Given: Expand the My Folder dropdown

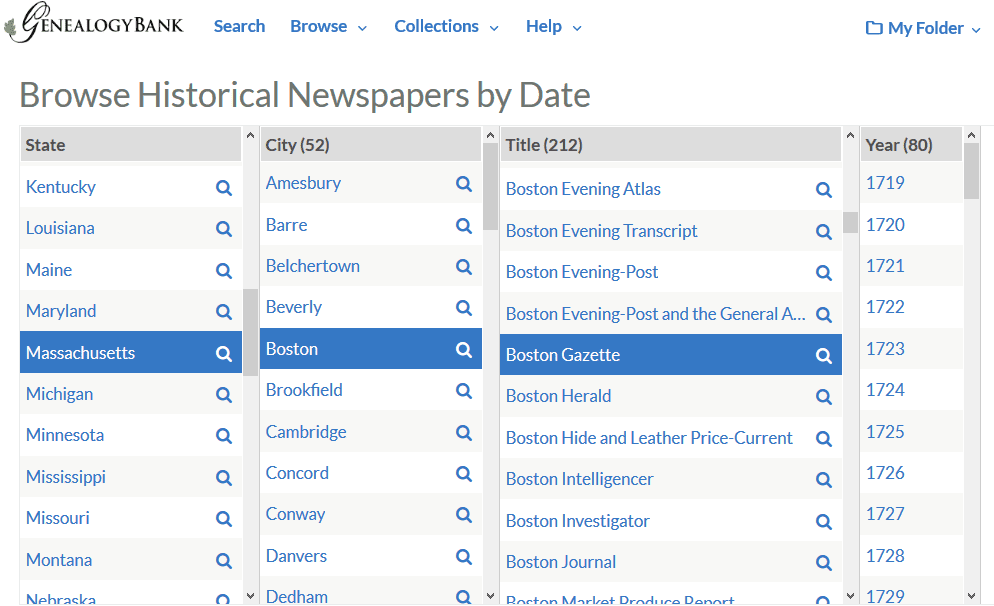Looking at the screenshot, I should click(923, 29).
